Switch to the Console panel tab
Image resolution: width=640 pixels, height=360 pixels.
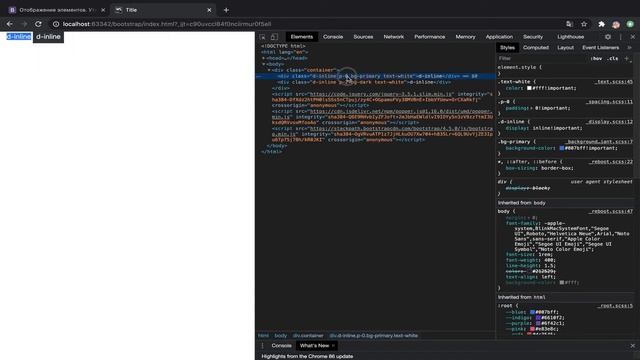[x=333, y=37]
